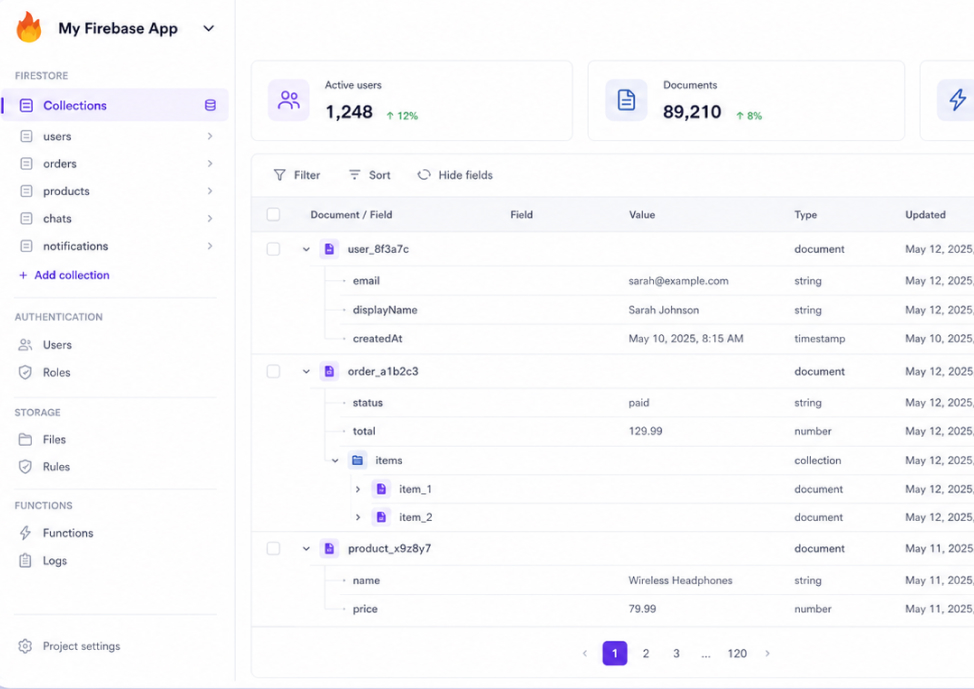Sort by the Updated column header
Viewport: 974px width, 689px height.
coord(925,214)
